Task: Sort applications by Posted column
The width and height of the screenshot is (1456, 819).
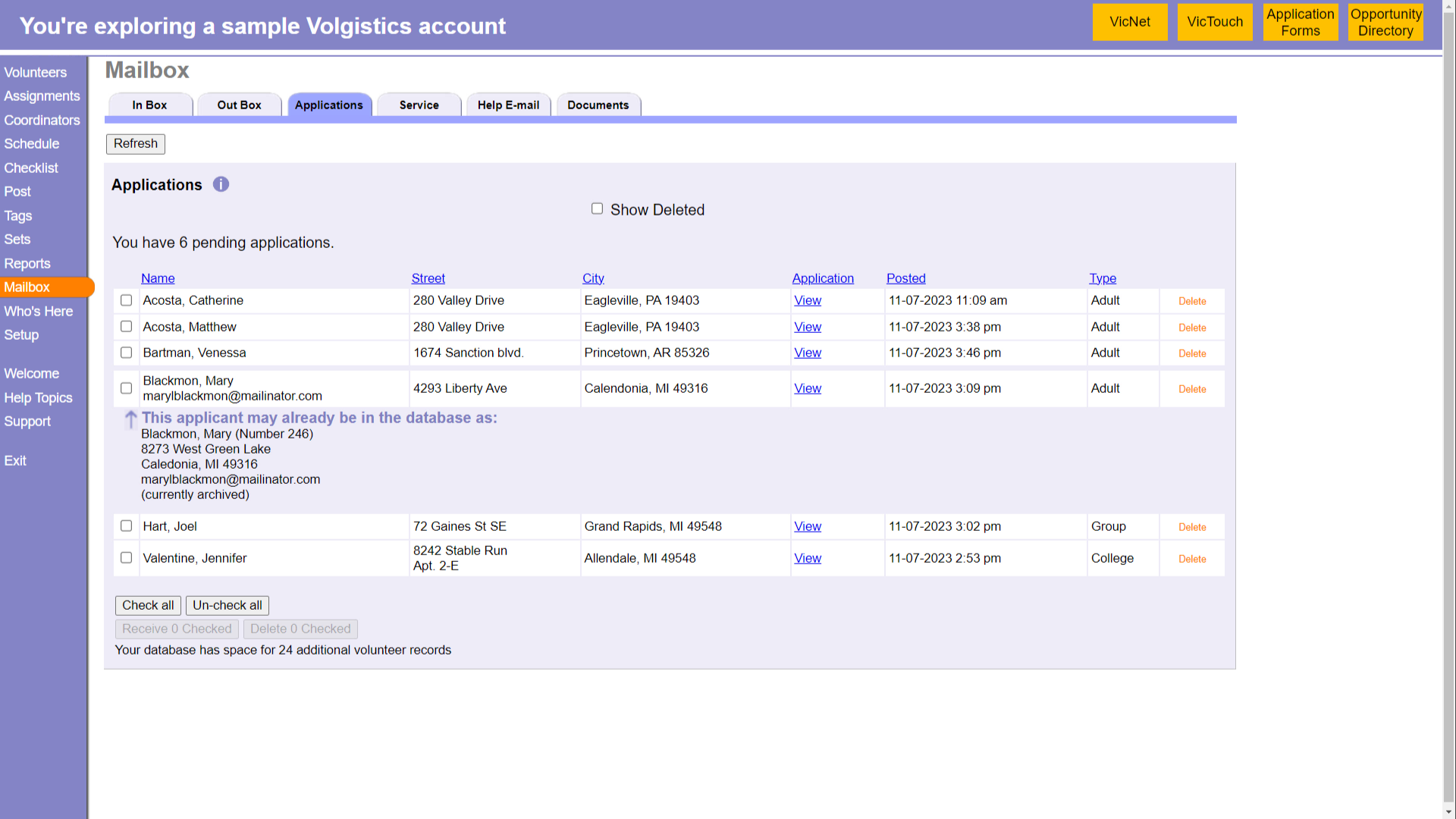Action: [x=905, y=278]
